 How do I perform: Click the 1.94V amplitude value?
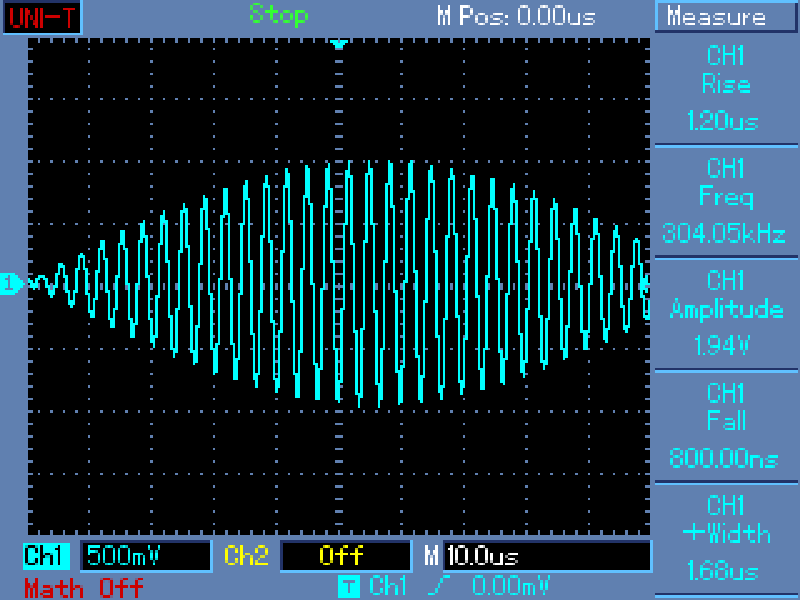click(721, 346)
